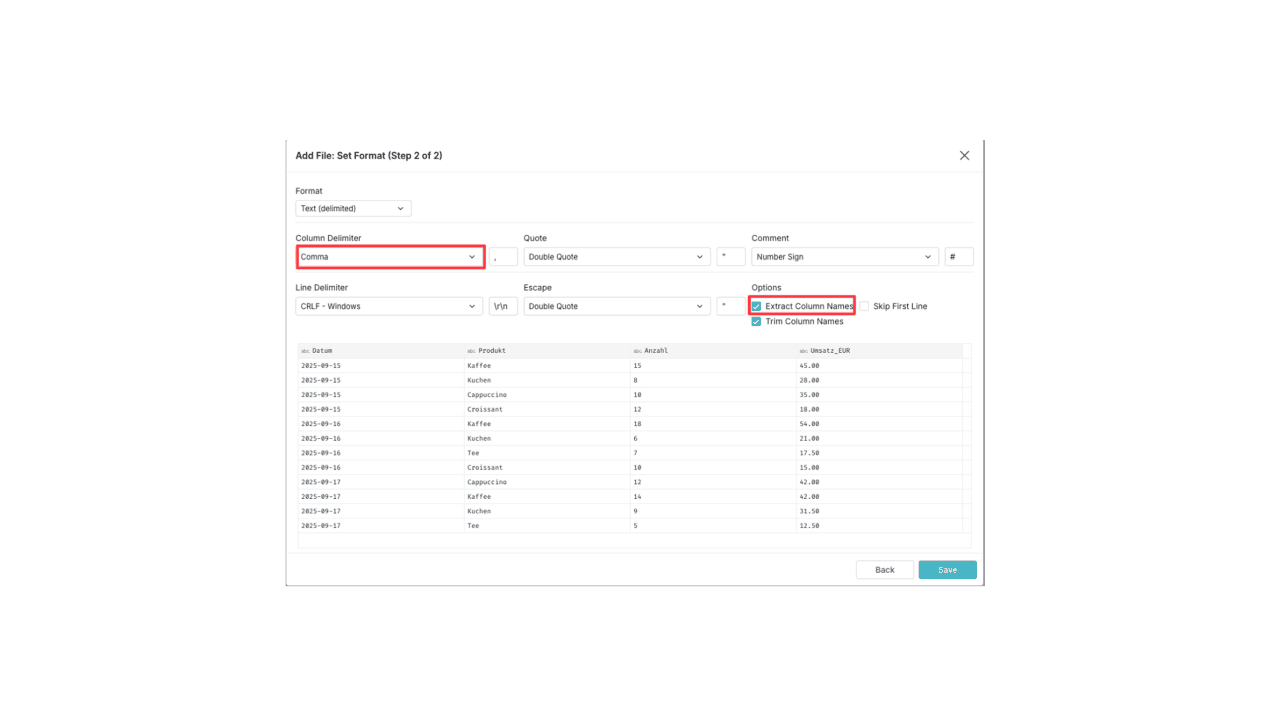
Task: Expand the Column Delimiter Comma dropdown
Action: 390,257
